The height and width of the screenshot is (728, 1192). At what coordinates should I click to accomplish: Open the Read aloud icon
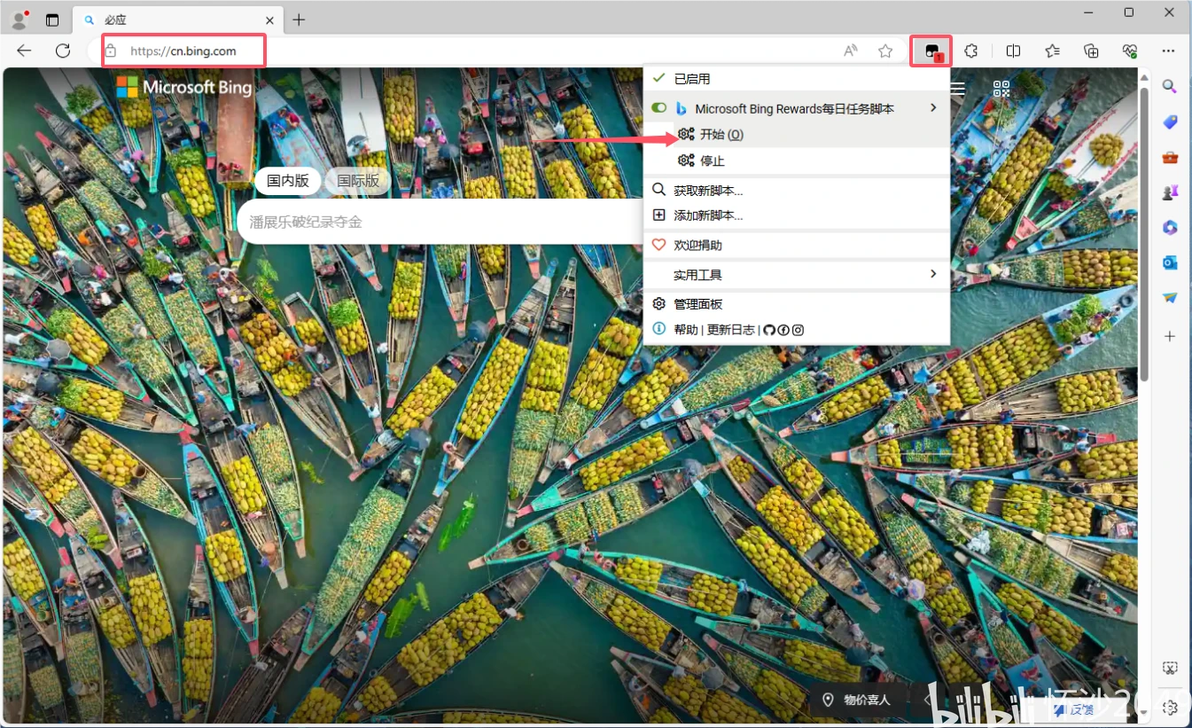[851, 51]
